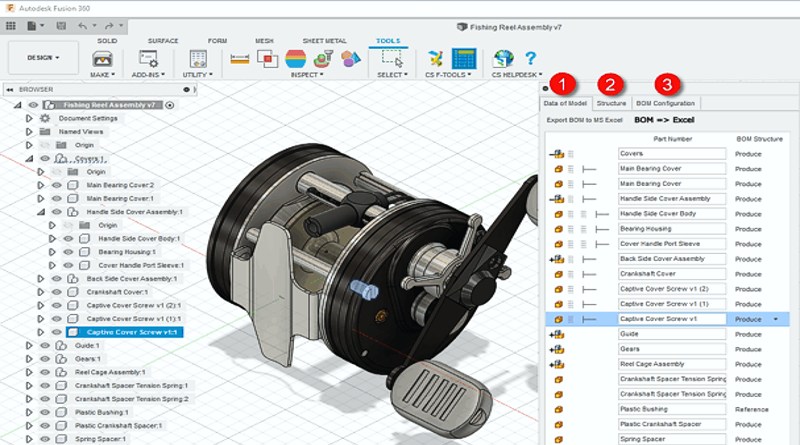Select Captive Cover Screw v1:1 in browser
800x445 pixels.
click(124, 332)
